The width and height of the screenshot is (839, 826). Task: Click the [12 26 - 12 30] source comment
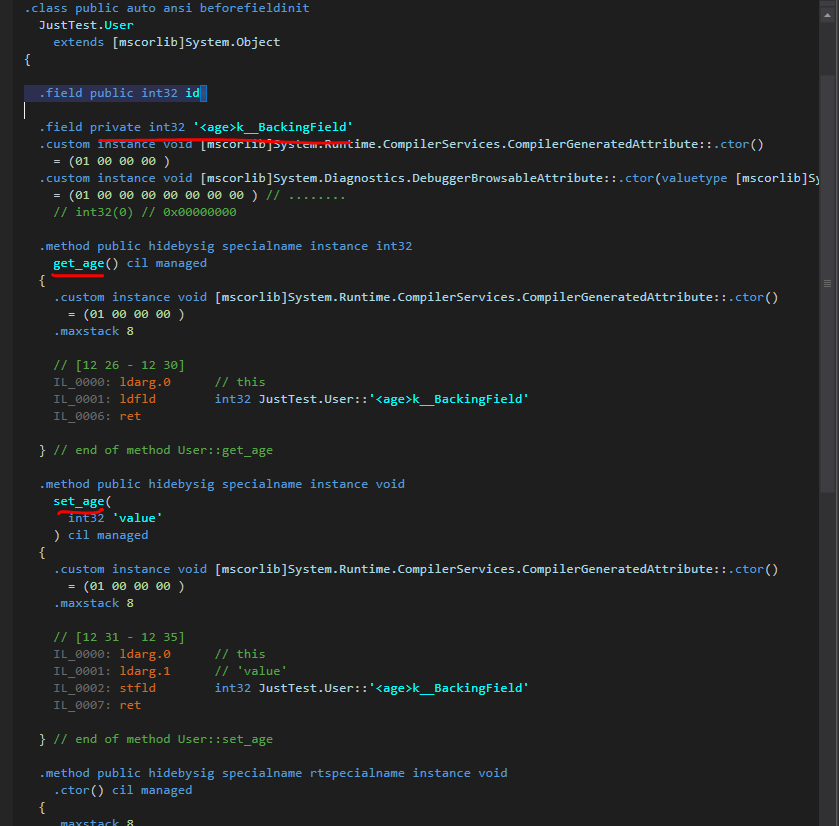tap(119, 365)
